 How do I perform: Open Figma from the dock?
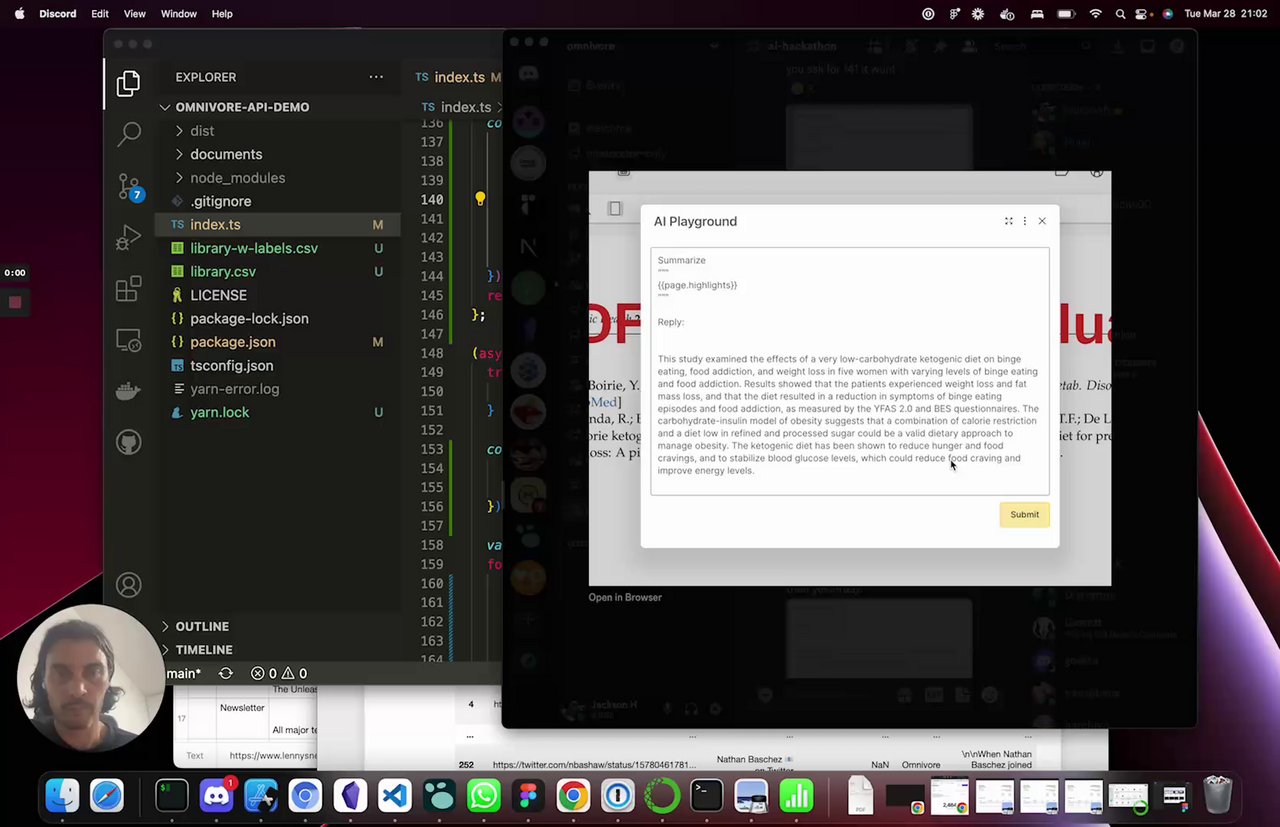pos(528,796)
